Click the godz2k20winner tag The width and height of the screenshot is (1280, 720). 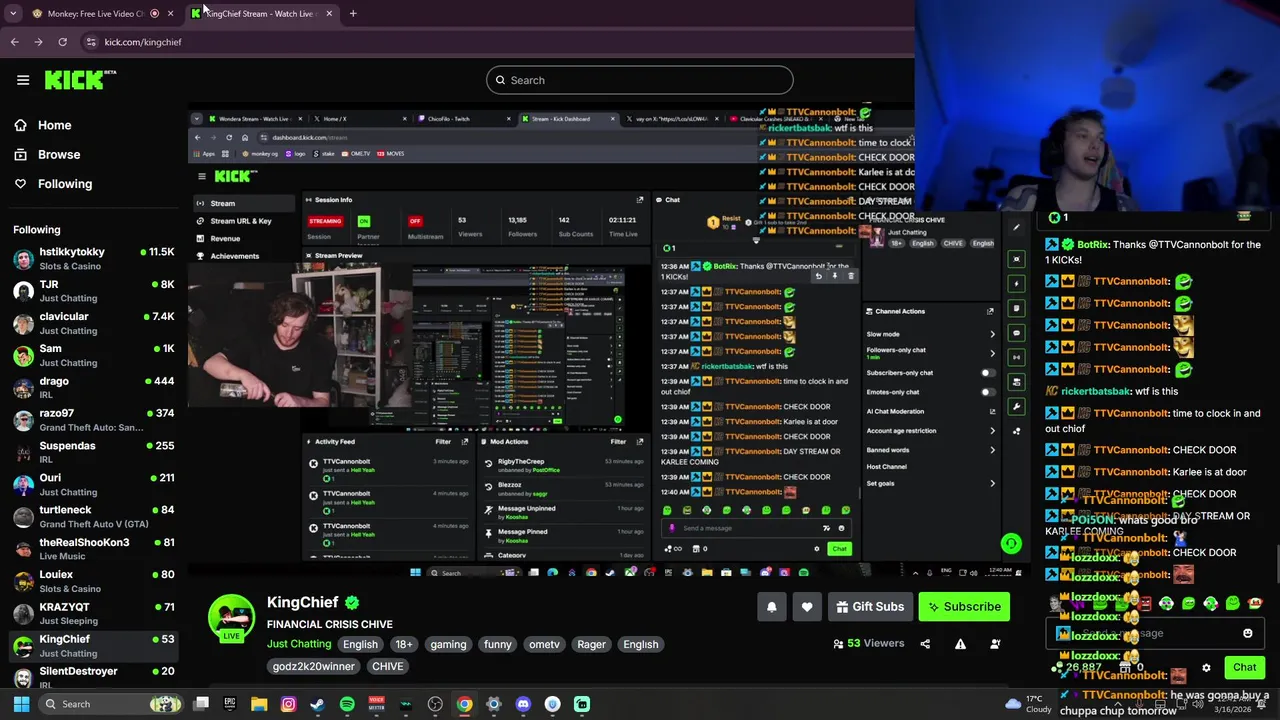pos(313,666)
